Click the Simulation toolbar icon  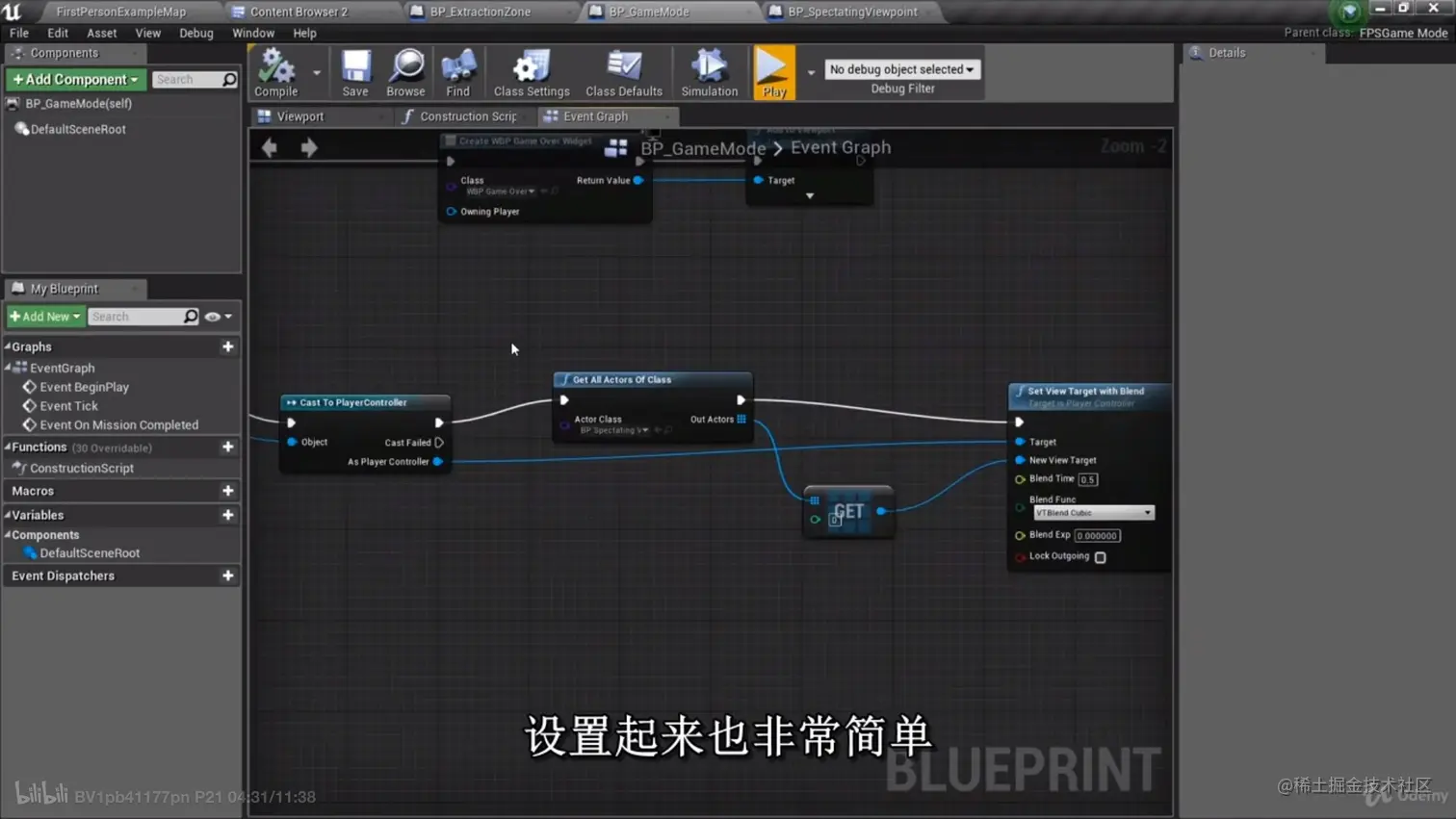[x=710, y=72]
